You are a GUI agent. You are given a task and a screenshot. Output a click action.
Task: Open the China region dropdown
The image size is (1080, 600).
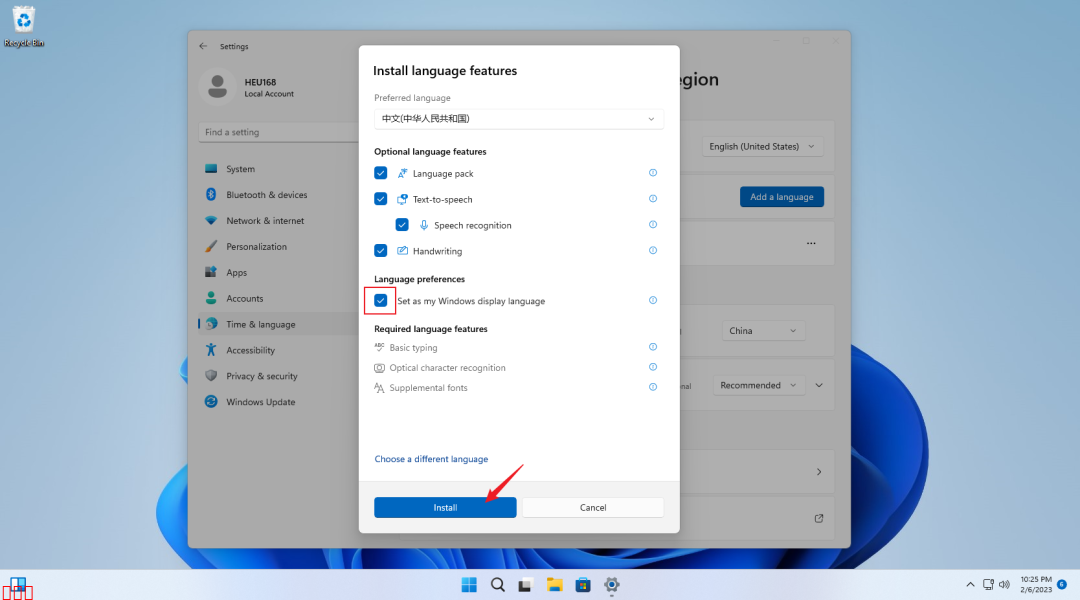click(x=762, y=331)
